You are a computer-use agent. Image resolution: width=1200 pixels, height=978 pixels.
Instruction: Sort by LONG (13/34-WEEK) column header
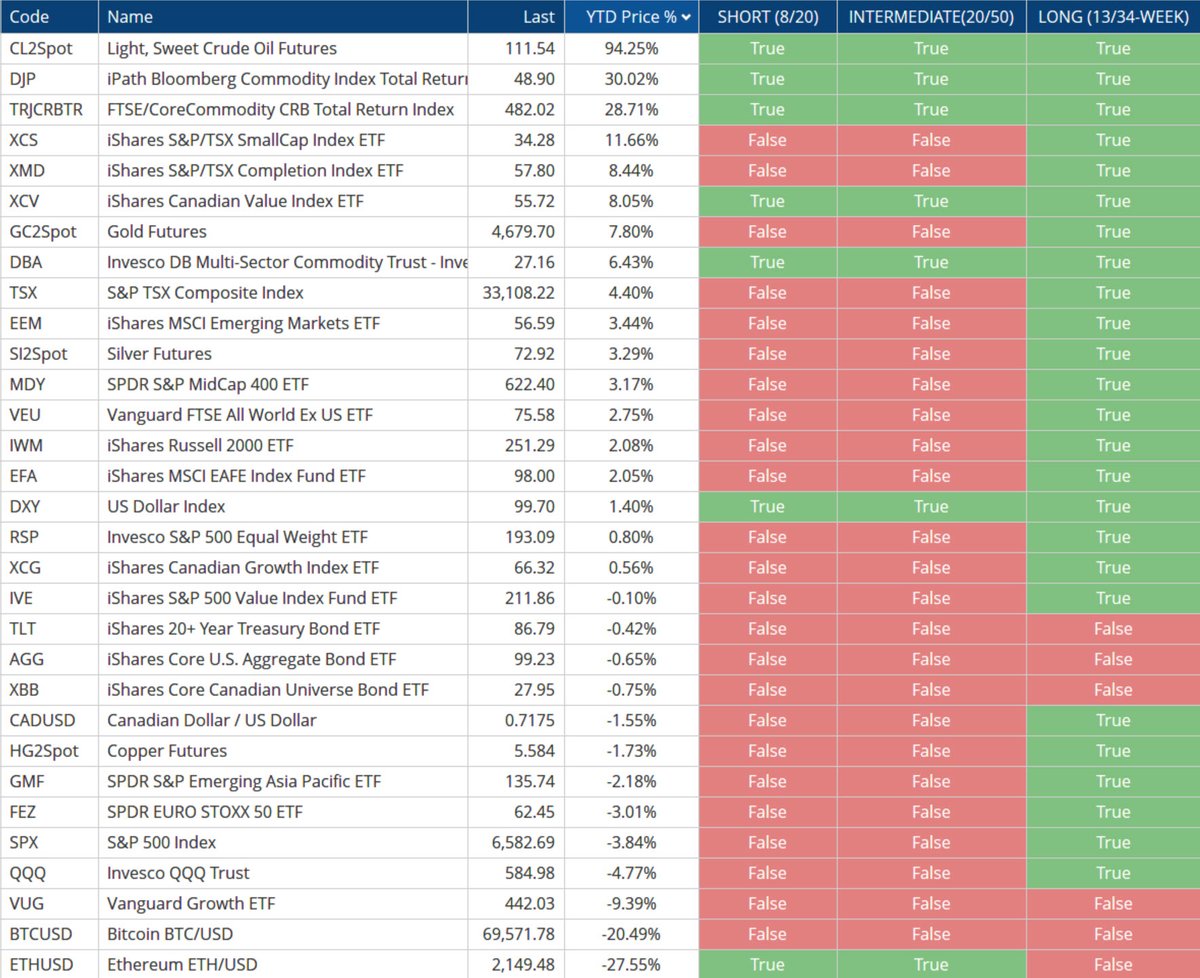[1113, 16]
